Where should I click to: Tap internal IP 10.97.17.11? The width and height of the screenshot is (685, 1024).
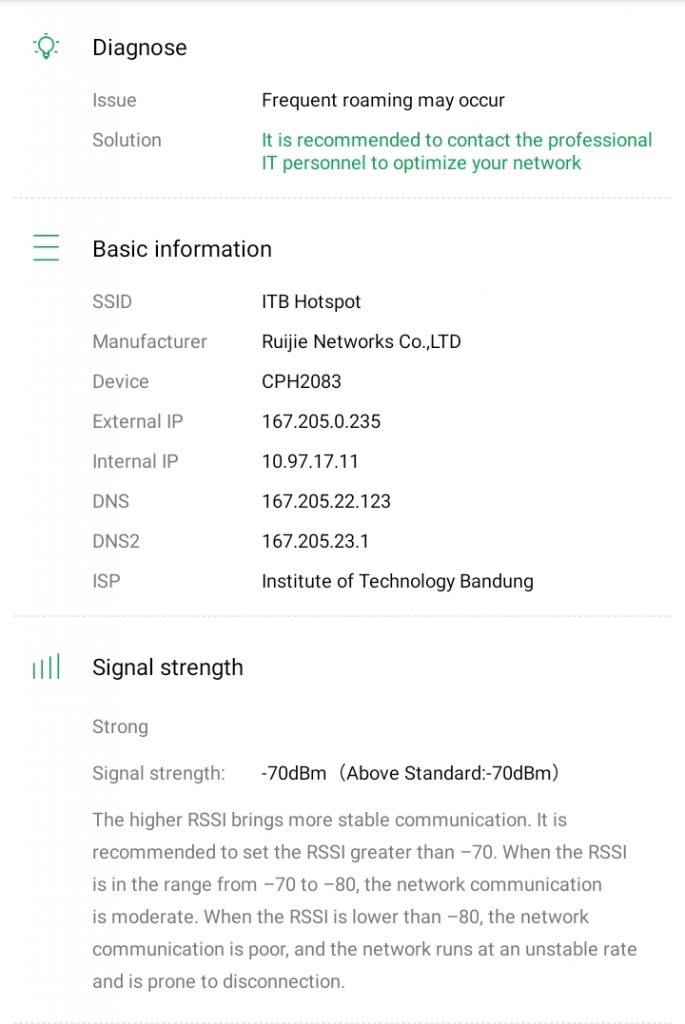pos(310,461)
